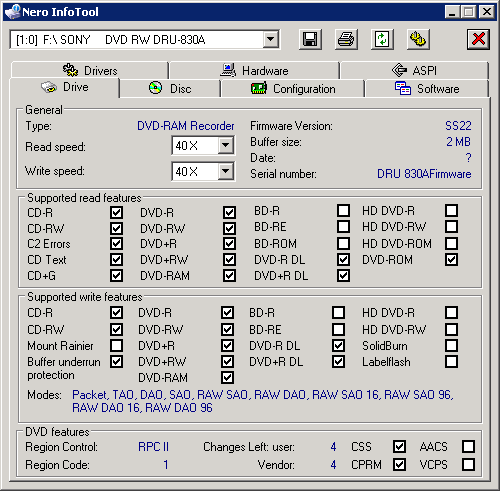Open the yellow settings tool icon

coord(418,40)
